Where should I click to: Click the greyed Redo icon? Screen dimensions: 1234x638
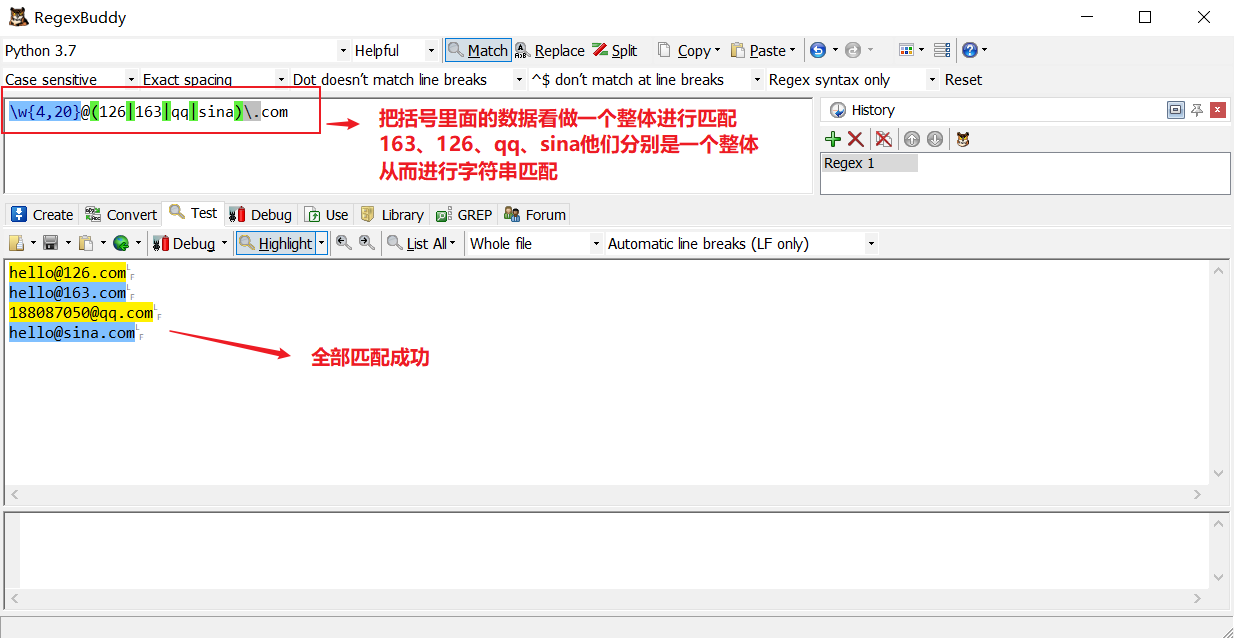(x=853, y=50)
